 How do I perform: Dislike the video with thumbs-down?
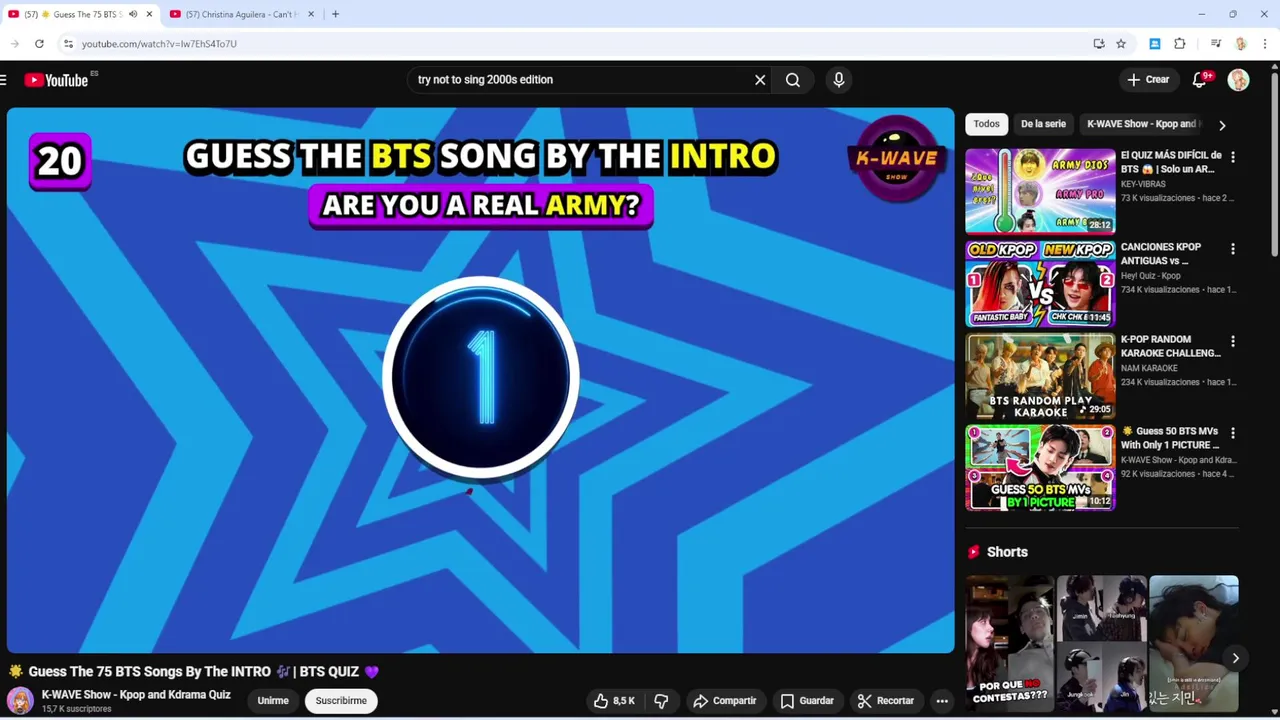pos(661,701)
